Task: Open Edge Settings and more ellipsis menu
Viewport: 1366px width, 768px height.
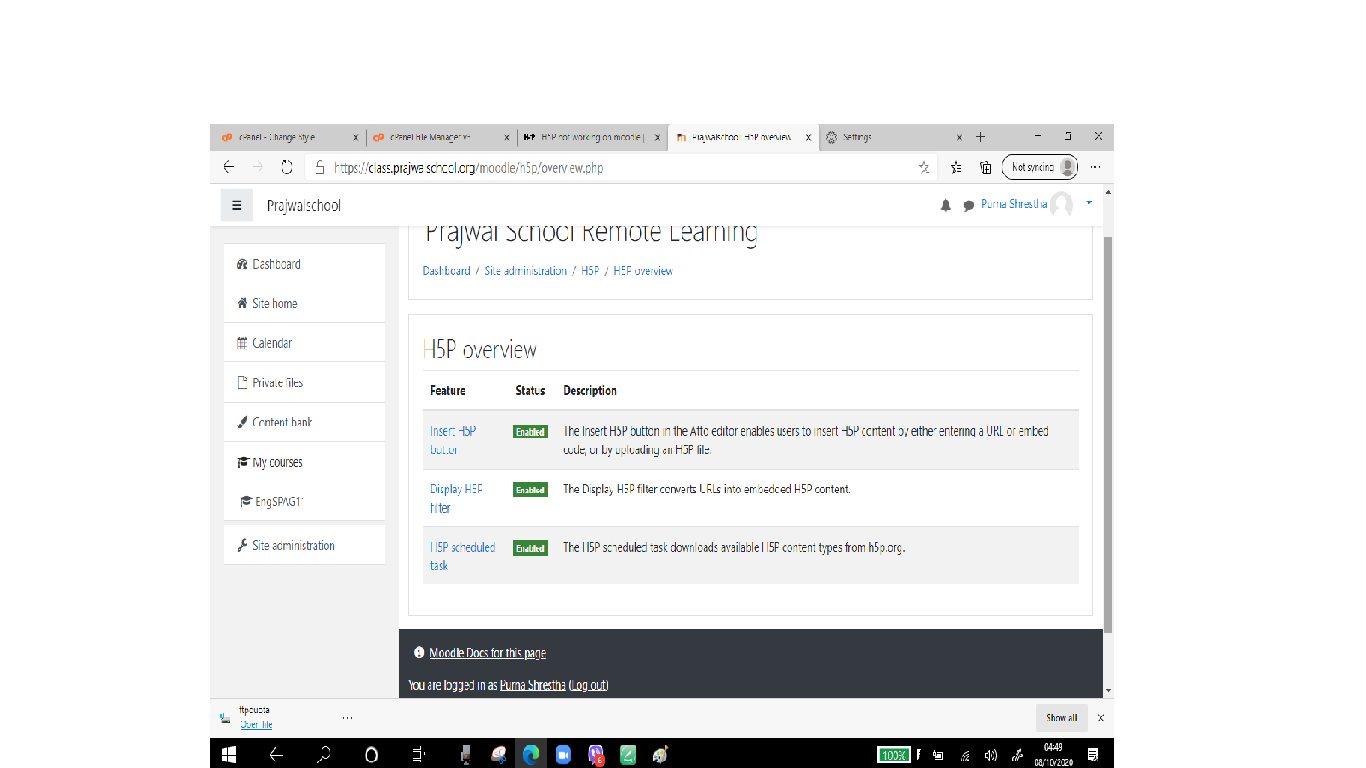Action: 1096,168
